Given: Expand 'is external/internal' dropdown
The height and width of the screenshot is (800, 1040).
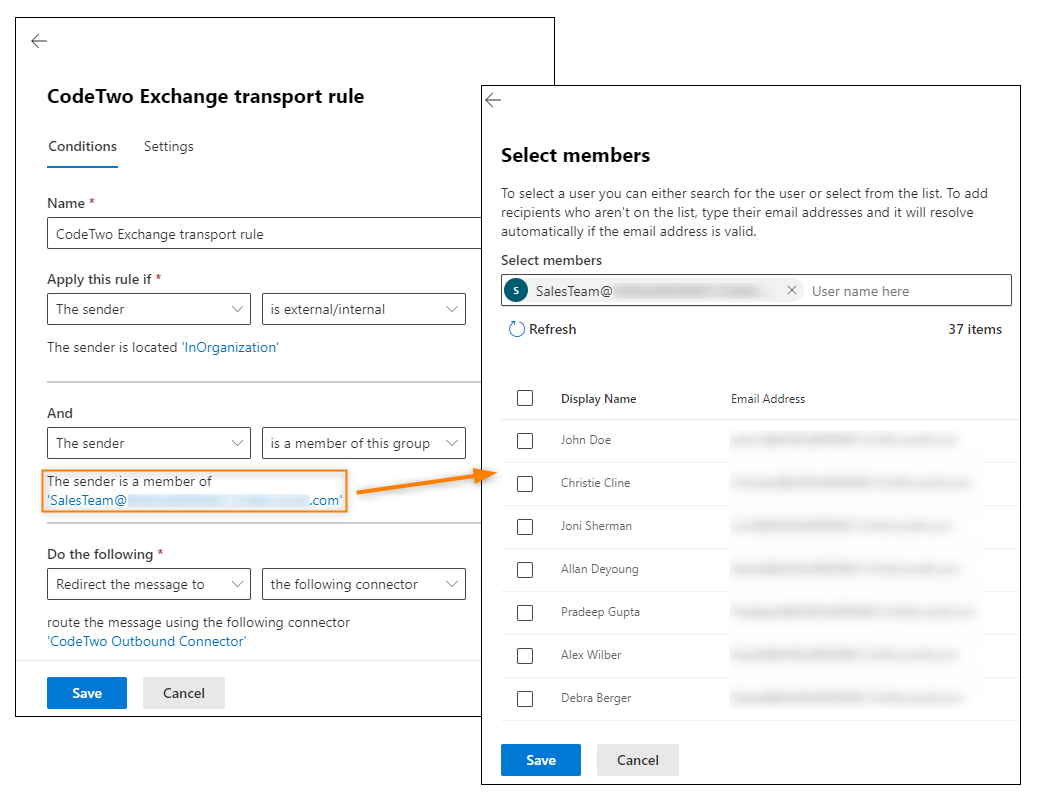Looking at the screenshot, I should tap(363, 309).
